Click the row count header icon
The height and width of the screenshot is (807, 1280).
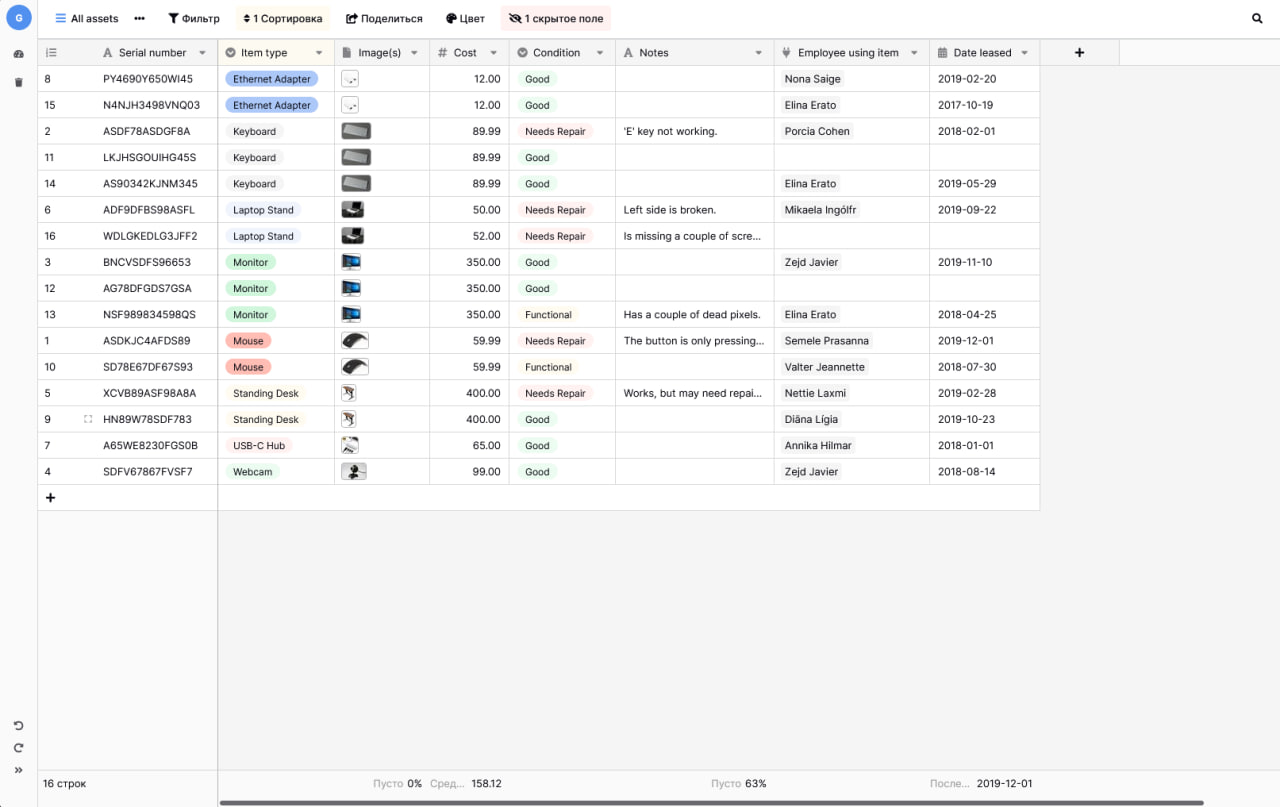51,53
